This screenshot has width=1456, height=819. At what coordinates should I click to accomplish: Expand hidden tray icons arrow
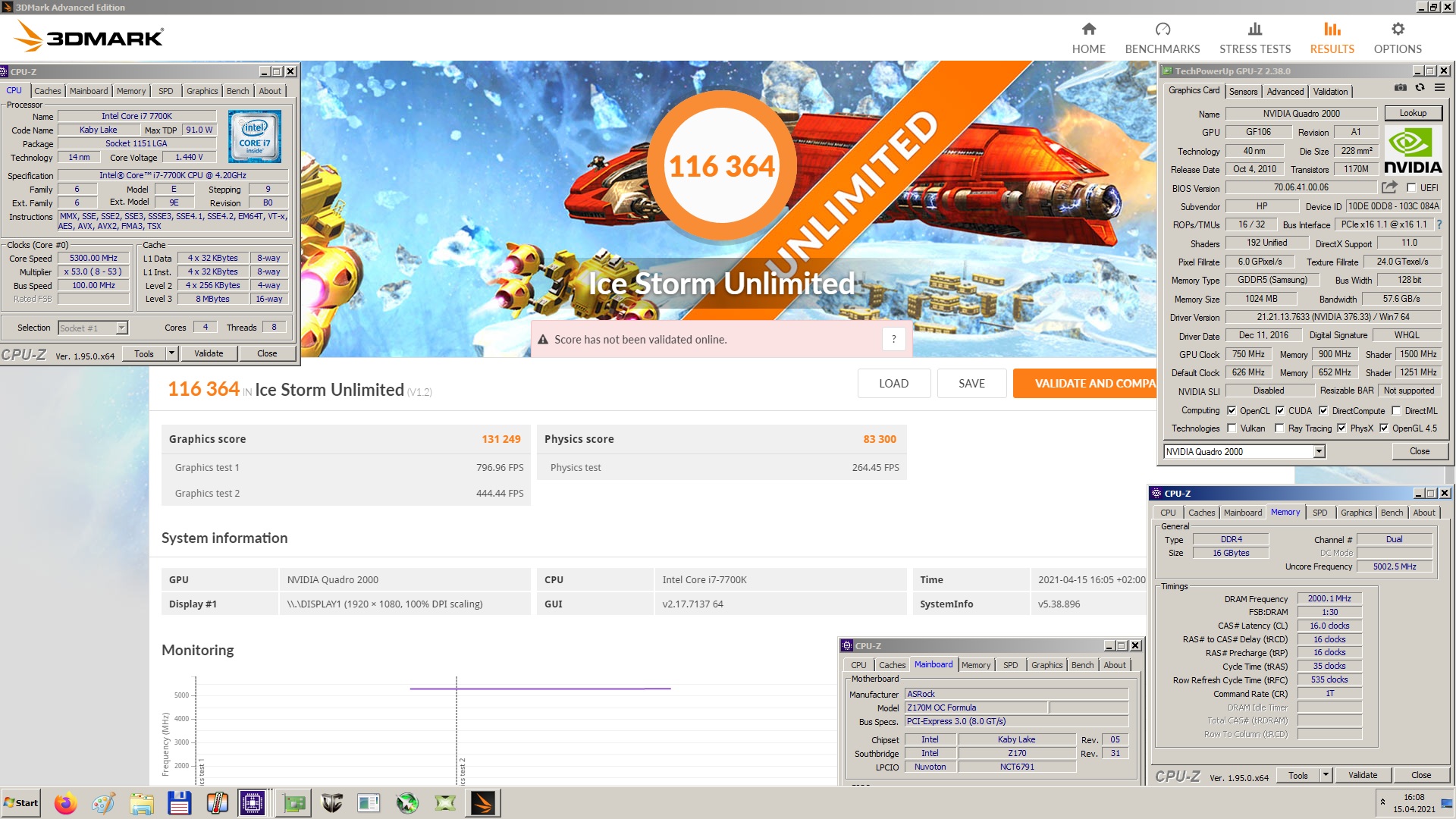pos(1382,802)
